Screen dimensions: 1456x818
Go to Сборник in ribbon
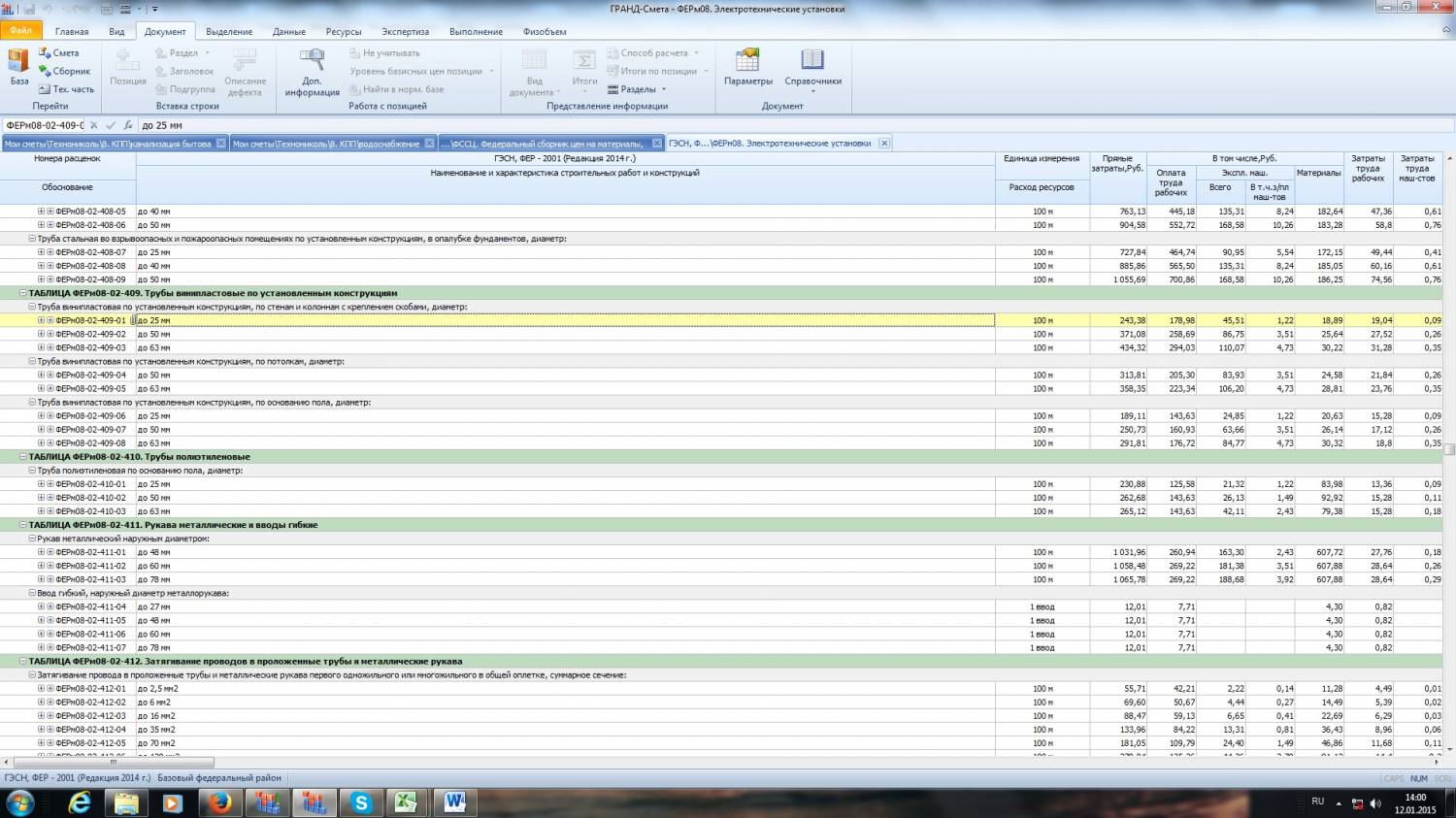point(64,71)
